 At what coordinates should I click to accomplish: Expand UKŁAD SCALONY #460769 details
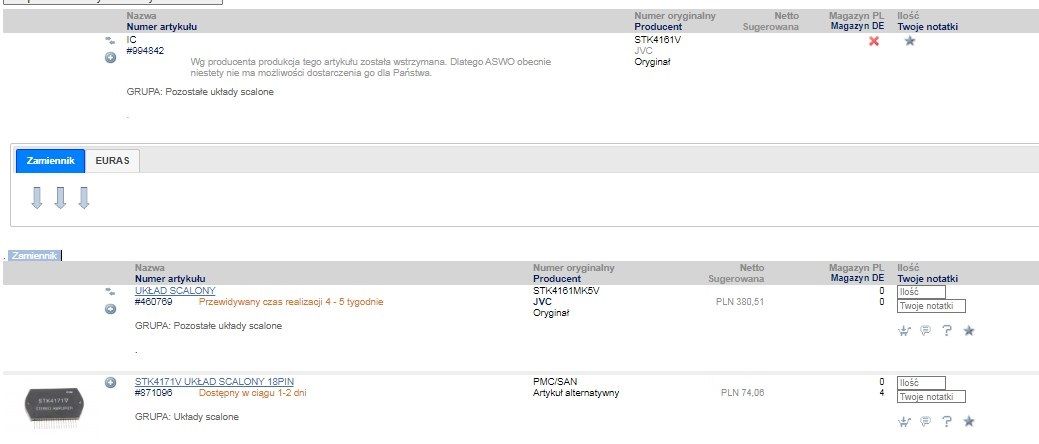pos(110,309)
